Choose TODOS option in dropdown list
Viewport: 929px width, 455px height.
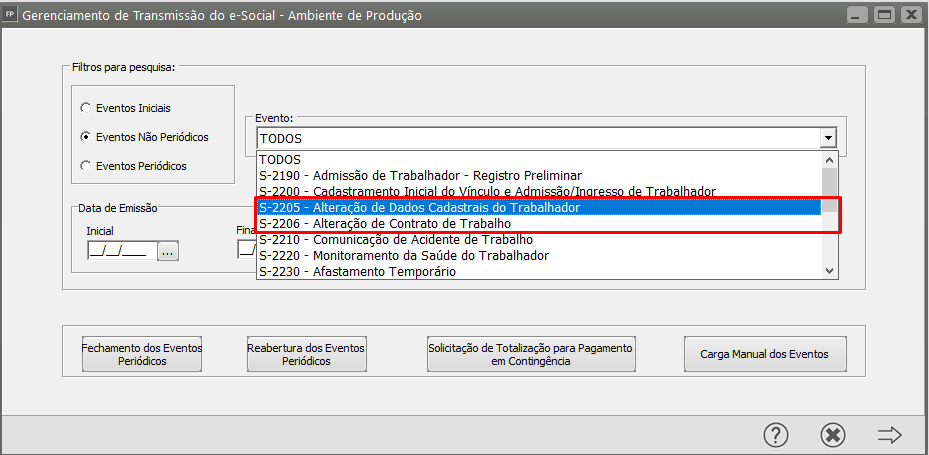coord(539,159)
